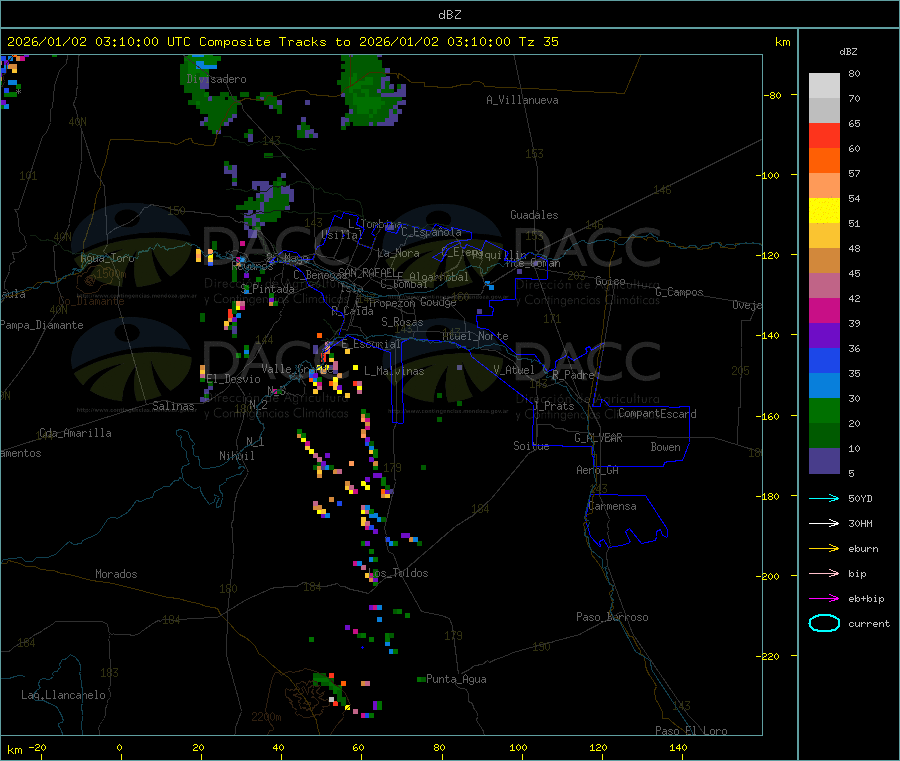Image resolution: width=900 pixels, height=761 pixels.
Task: Click the 'Divisadero' map label
Action: coord(216,79)
